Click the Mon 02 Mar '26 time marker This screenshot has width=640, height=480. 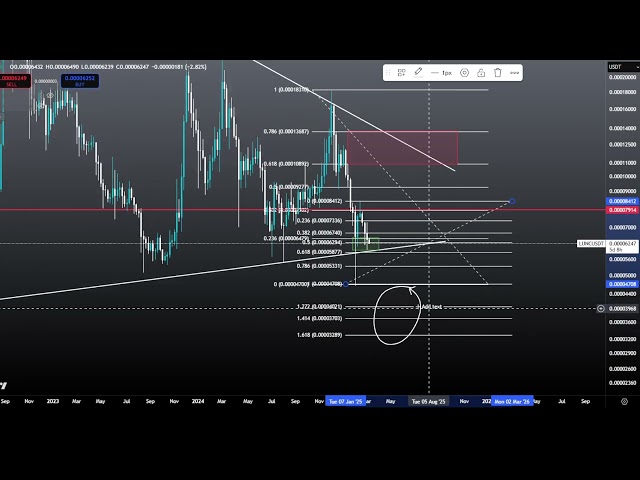click(x=511, y=400)
